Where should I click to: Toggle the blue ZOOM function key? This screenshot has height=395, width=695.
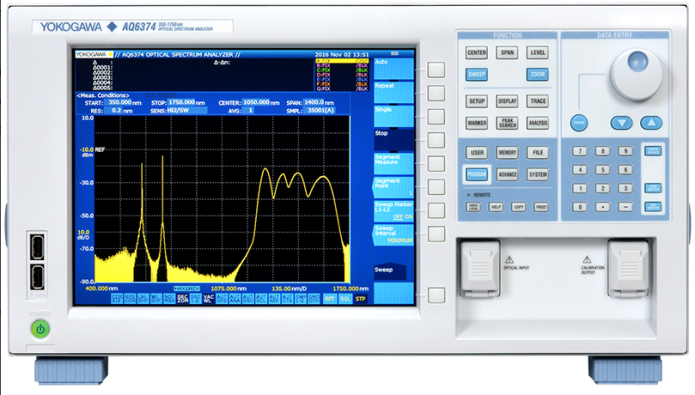pyautogui.click(x=537, y=74)
